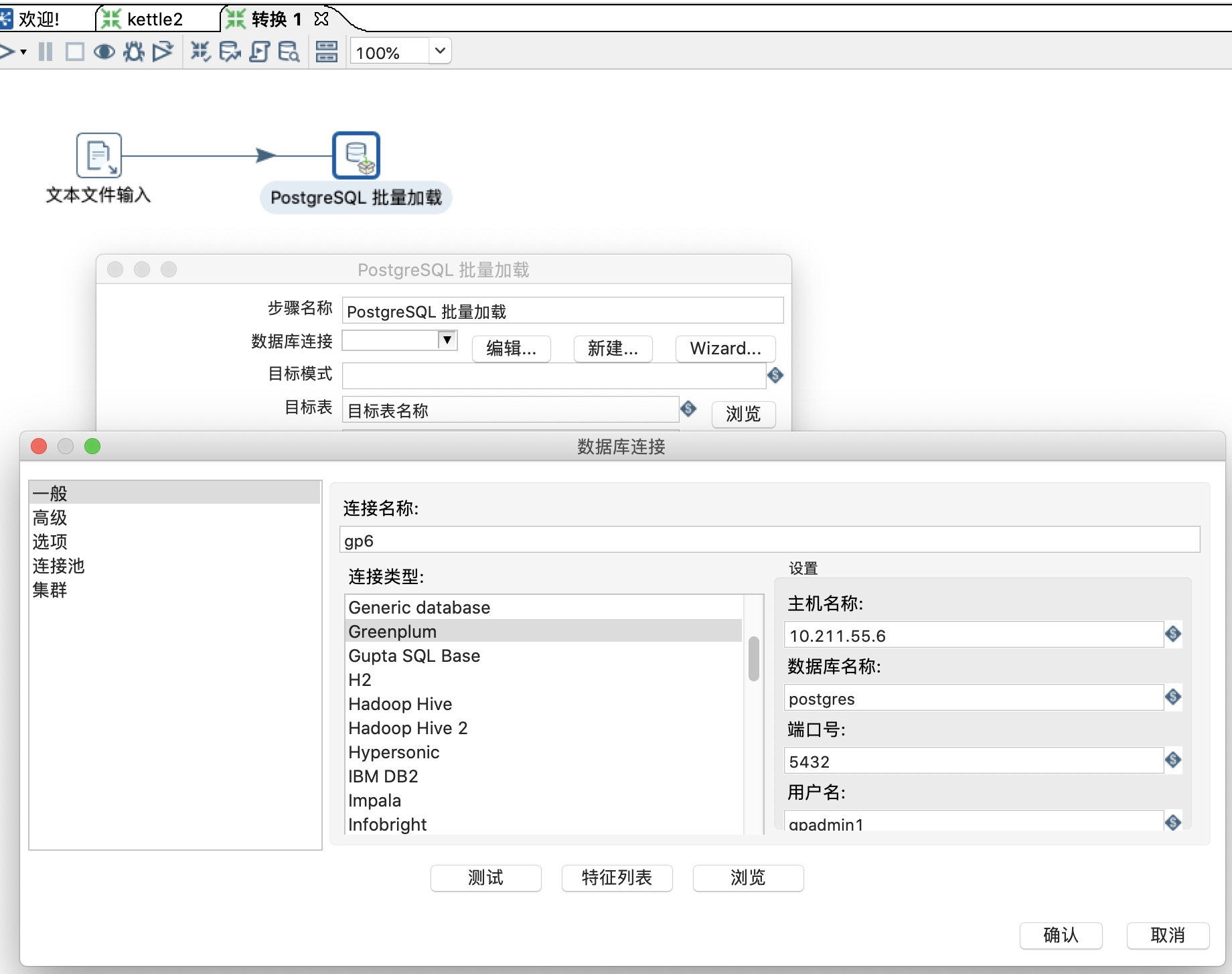1232x974 pixels.
Task: Choose Hadoop Hive 2 connection type
Action: 544,727
